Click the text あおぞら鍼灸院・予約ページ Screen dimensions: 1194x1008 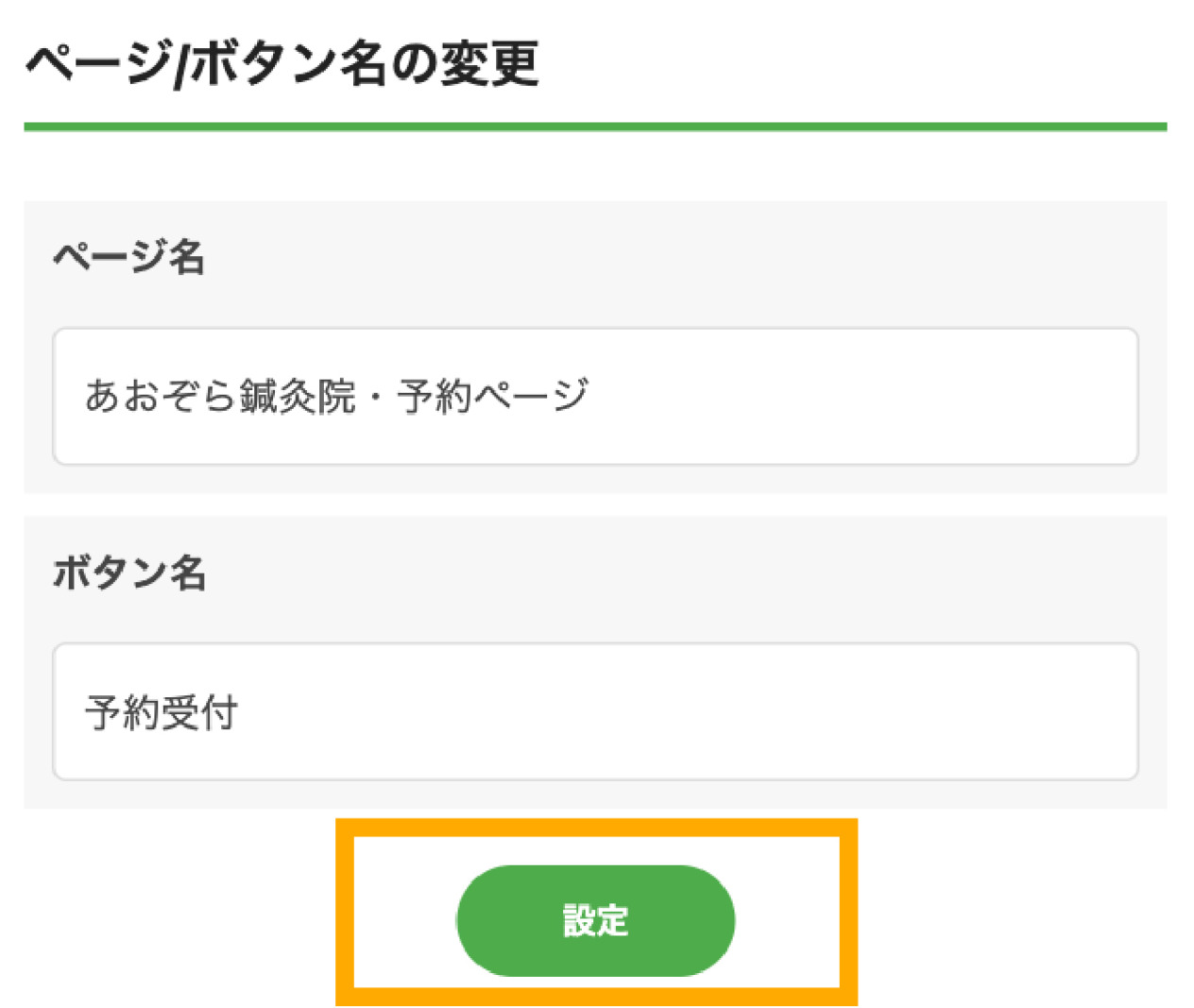coord(336,396)
